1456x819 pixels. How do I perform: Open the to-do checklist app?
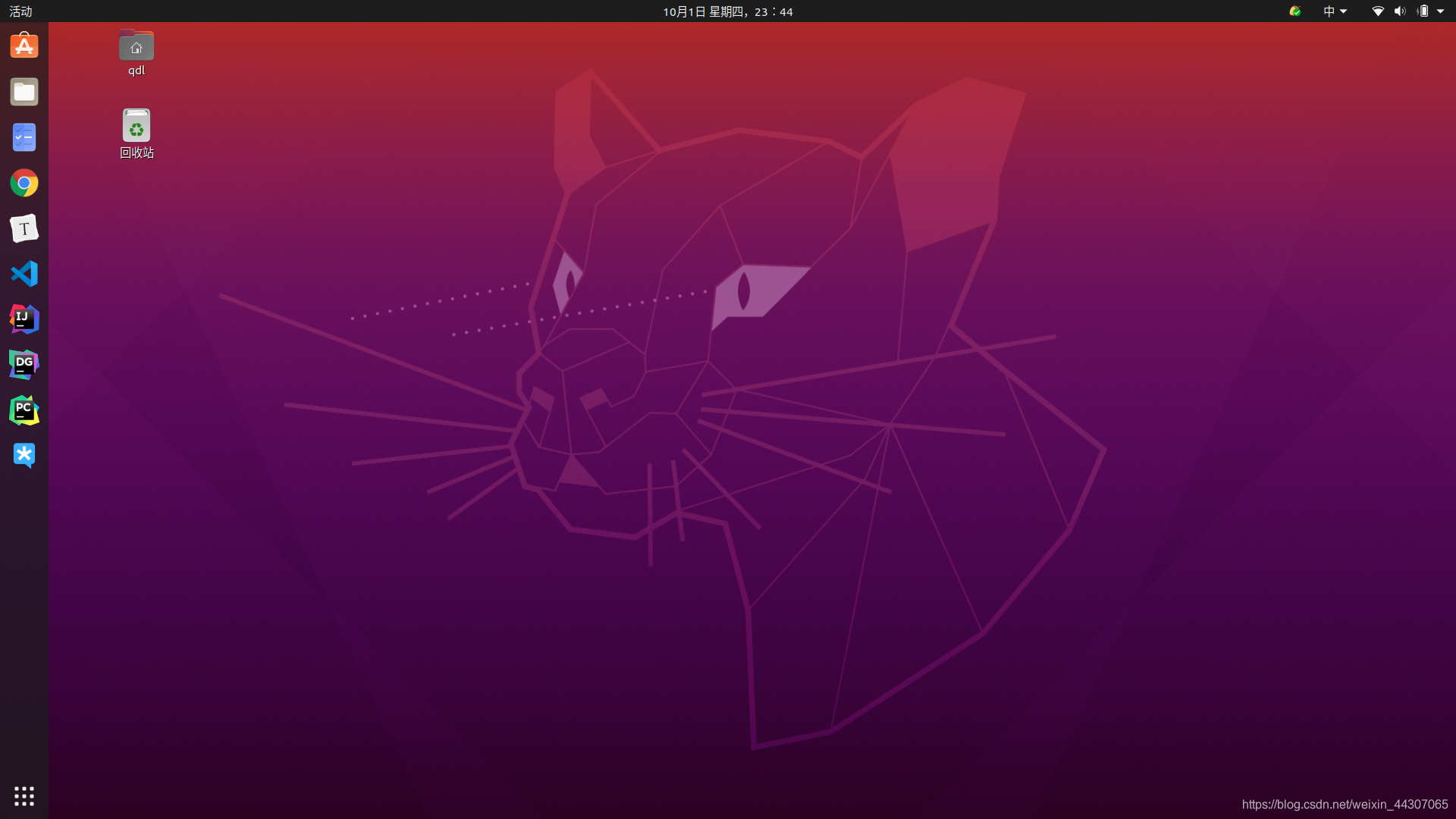[x=24, y=137]
